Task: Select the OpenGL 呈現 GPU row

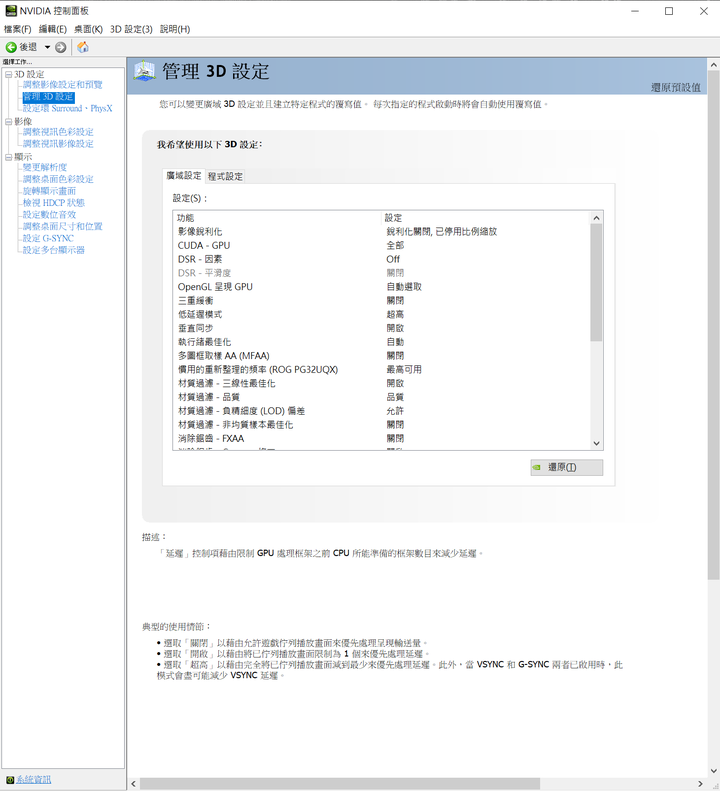Action: (x=381, y=287)
